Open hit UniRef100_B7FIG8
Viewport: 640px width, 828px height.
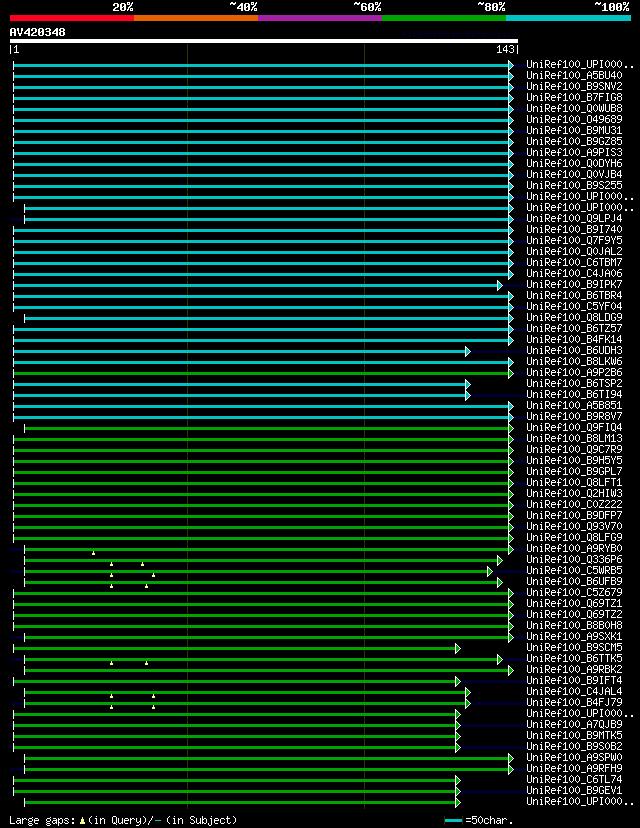pyautogui.click(x=574, y=98)
